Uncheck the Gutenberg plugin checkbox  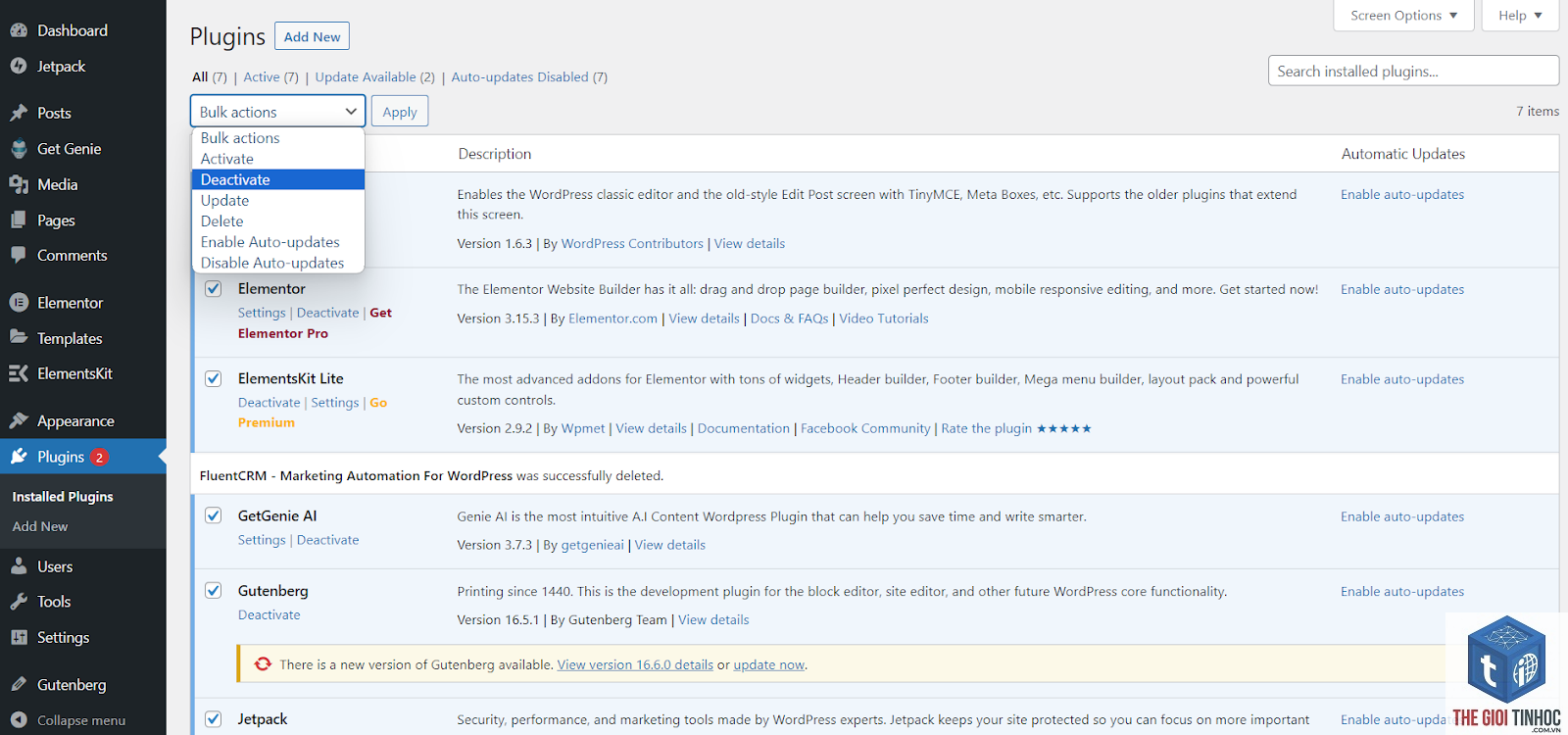point(213,590)
